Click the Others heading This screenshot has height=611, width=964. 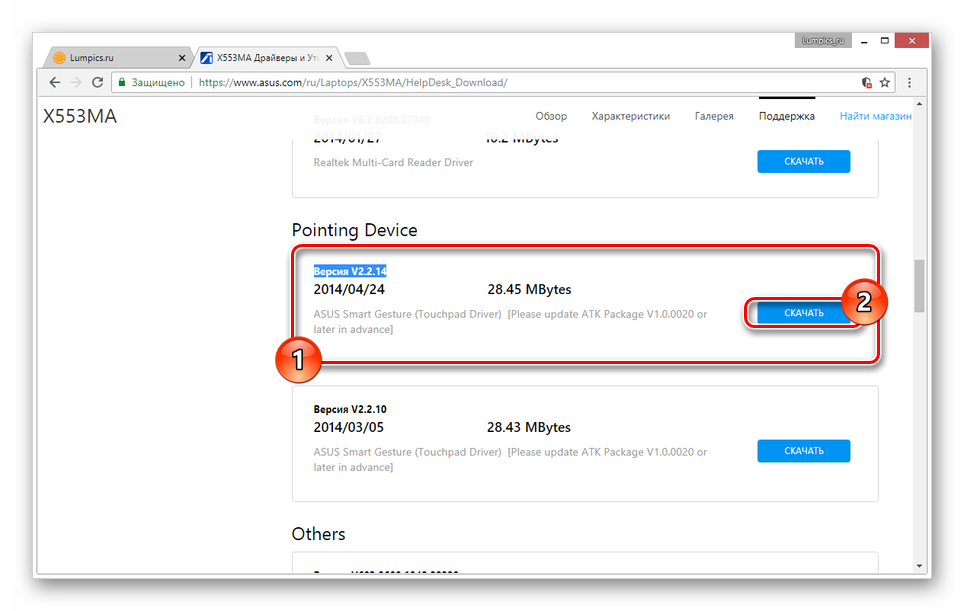[x=318, y=534]
